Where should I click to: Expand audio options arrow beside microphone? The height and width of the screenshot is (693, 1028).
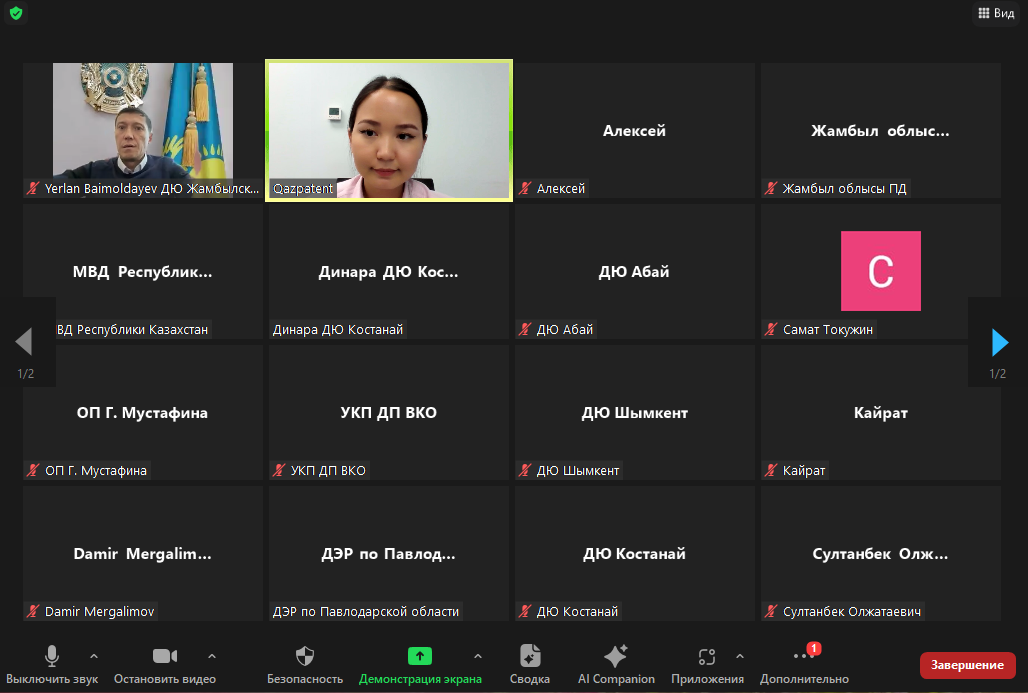click(x=94, y=656)
